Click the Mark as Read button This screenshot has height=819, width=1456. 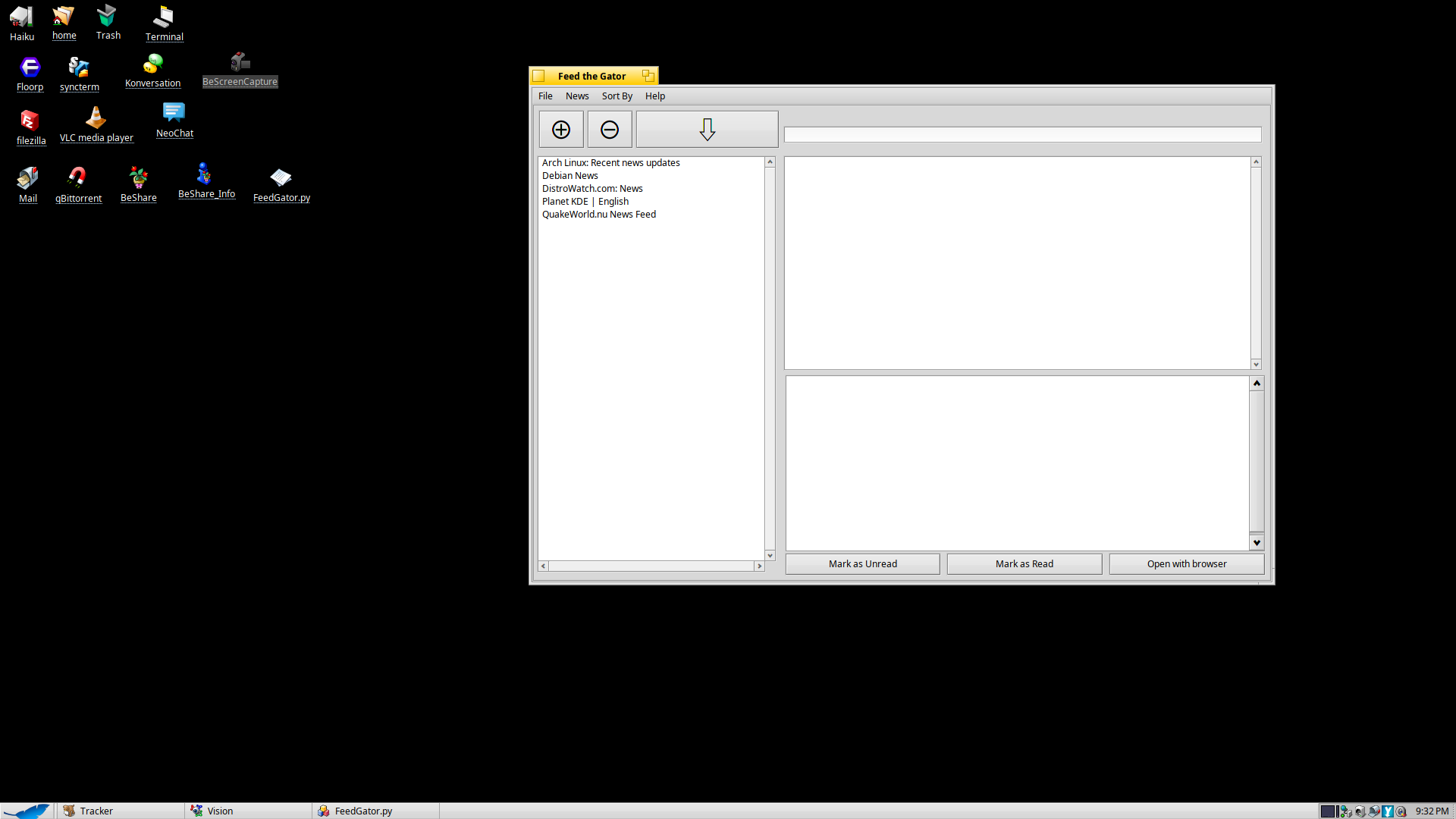pyautogui.click(x=1024, y=564)
